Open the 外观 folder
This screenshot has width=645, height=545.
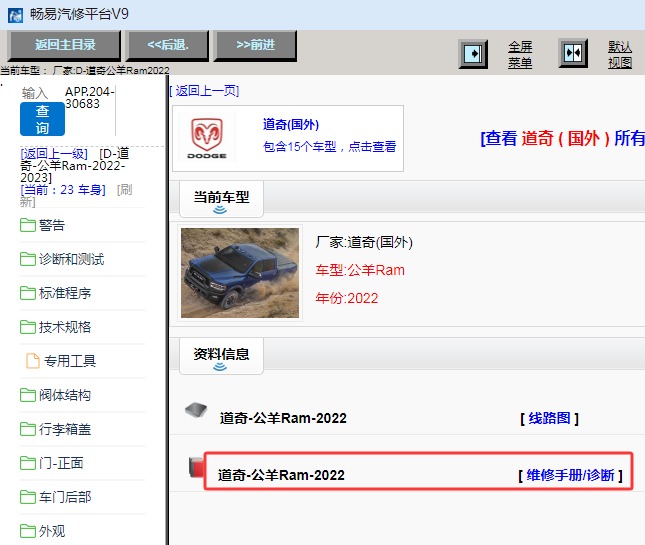(x=51, y=531)
